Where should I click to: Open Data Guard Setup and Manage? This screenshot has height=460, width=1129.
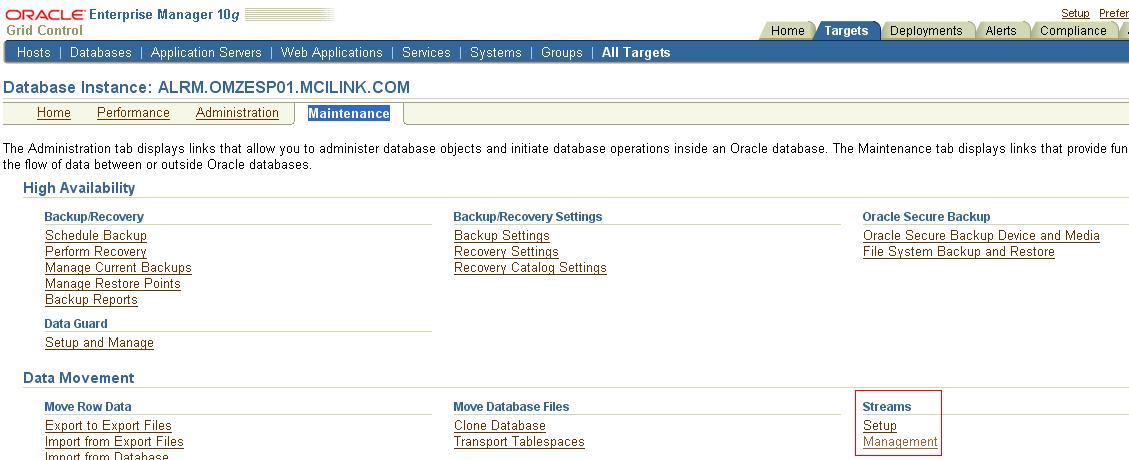point(99,343)
